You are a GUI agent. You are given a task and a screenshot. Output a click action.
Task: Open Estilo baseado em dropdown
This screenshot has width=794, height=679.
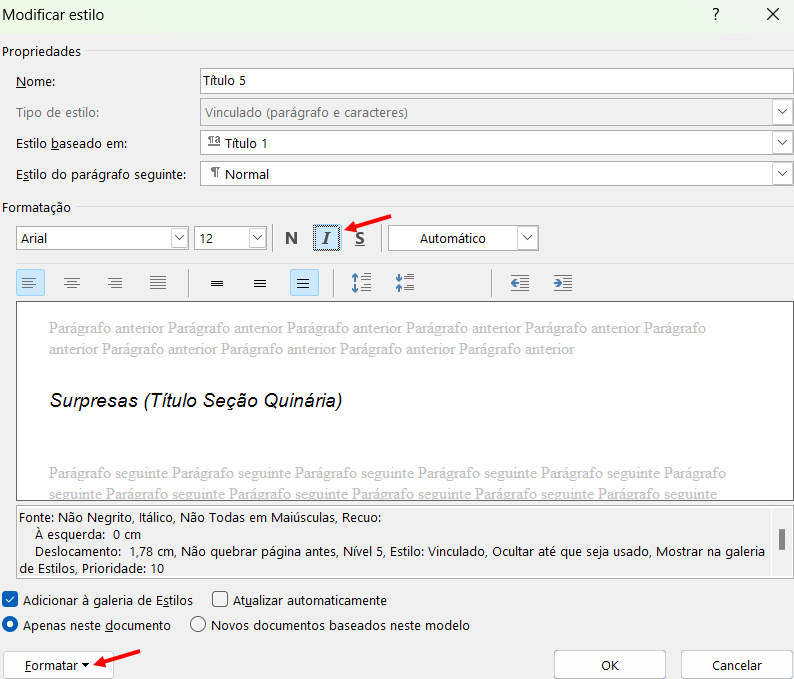(x=782, y=143)
